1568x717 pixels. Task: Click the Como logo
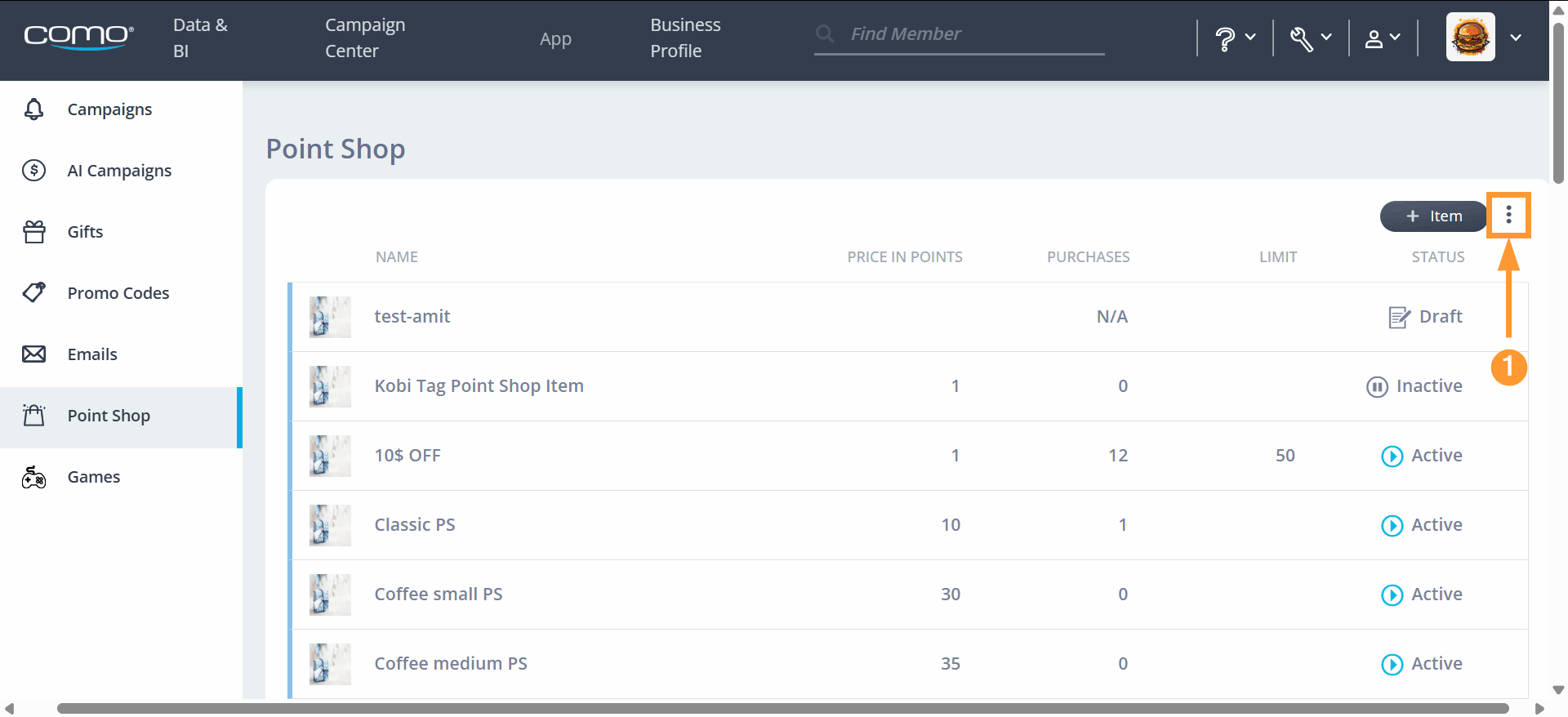click(x=78, y=37)
